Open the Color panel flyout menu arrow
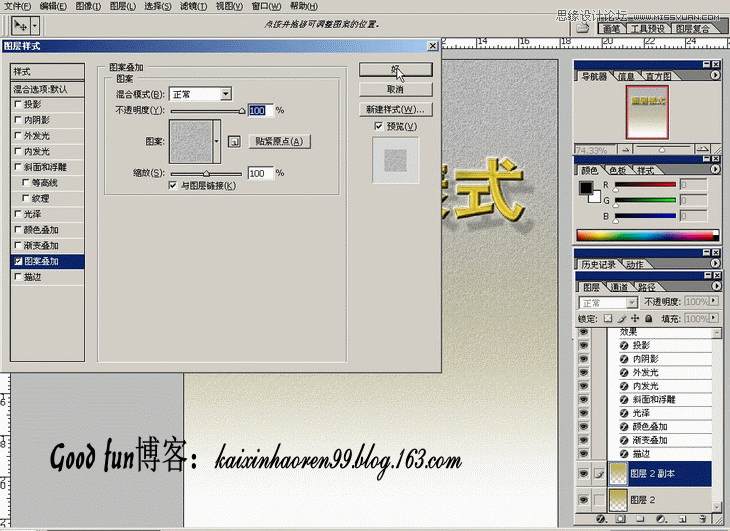Screen dimensions: 730x531 [x=715, y=169]
